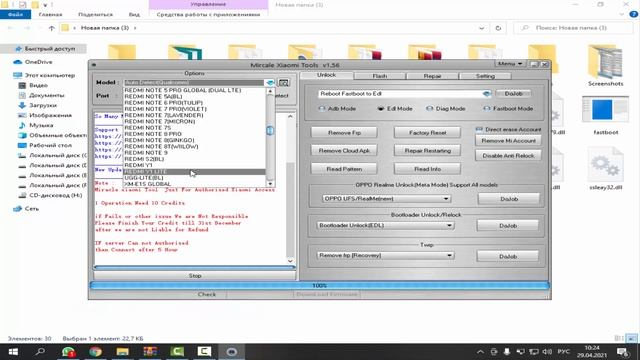The height and width of the screenshot is (360, 640).
Task: Click the log panel vertical scrollbar
Action: (290, 189)
